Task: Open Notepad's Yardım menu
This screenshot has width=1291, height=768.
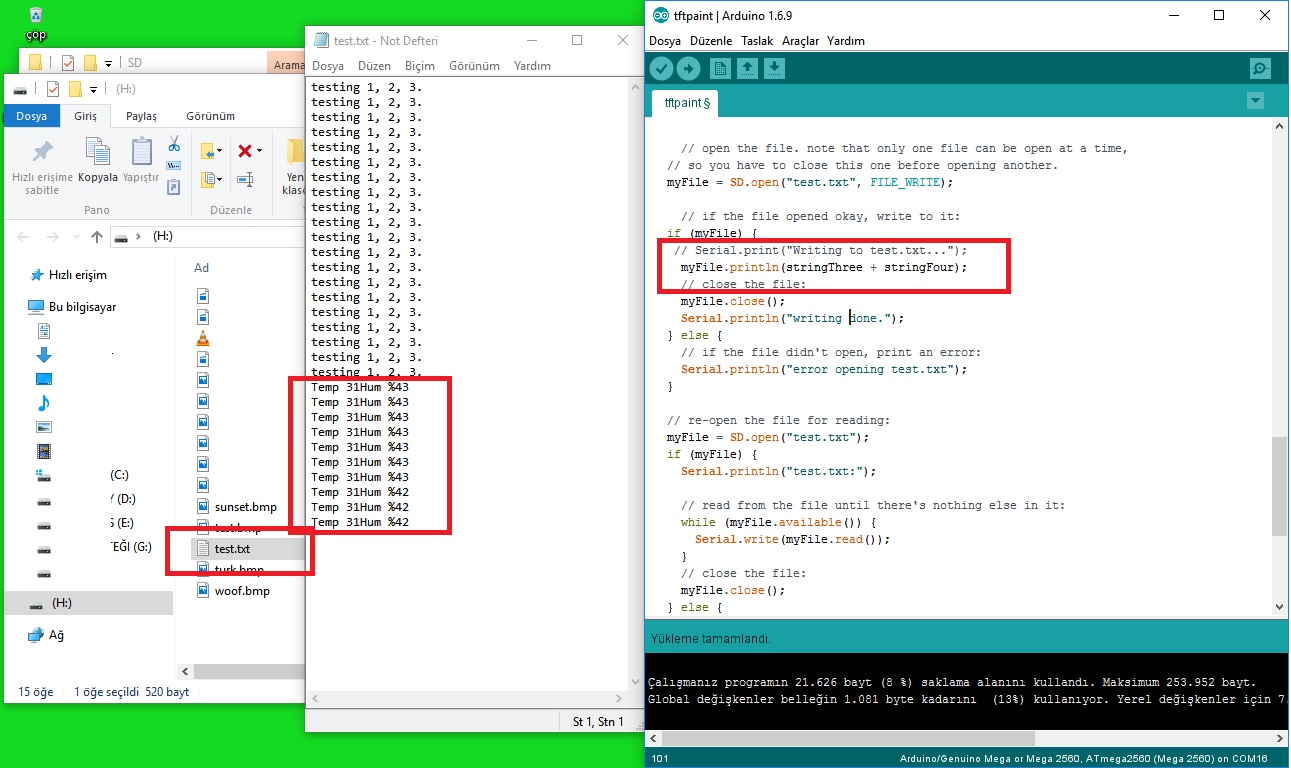Action: point(532,66)
